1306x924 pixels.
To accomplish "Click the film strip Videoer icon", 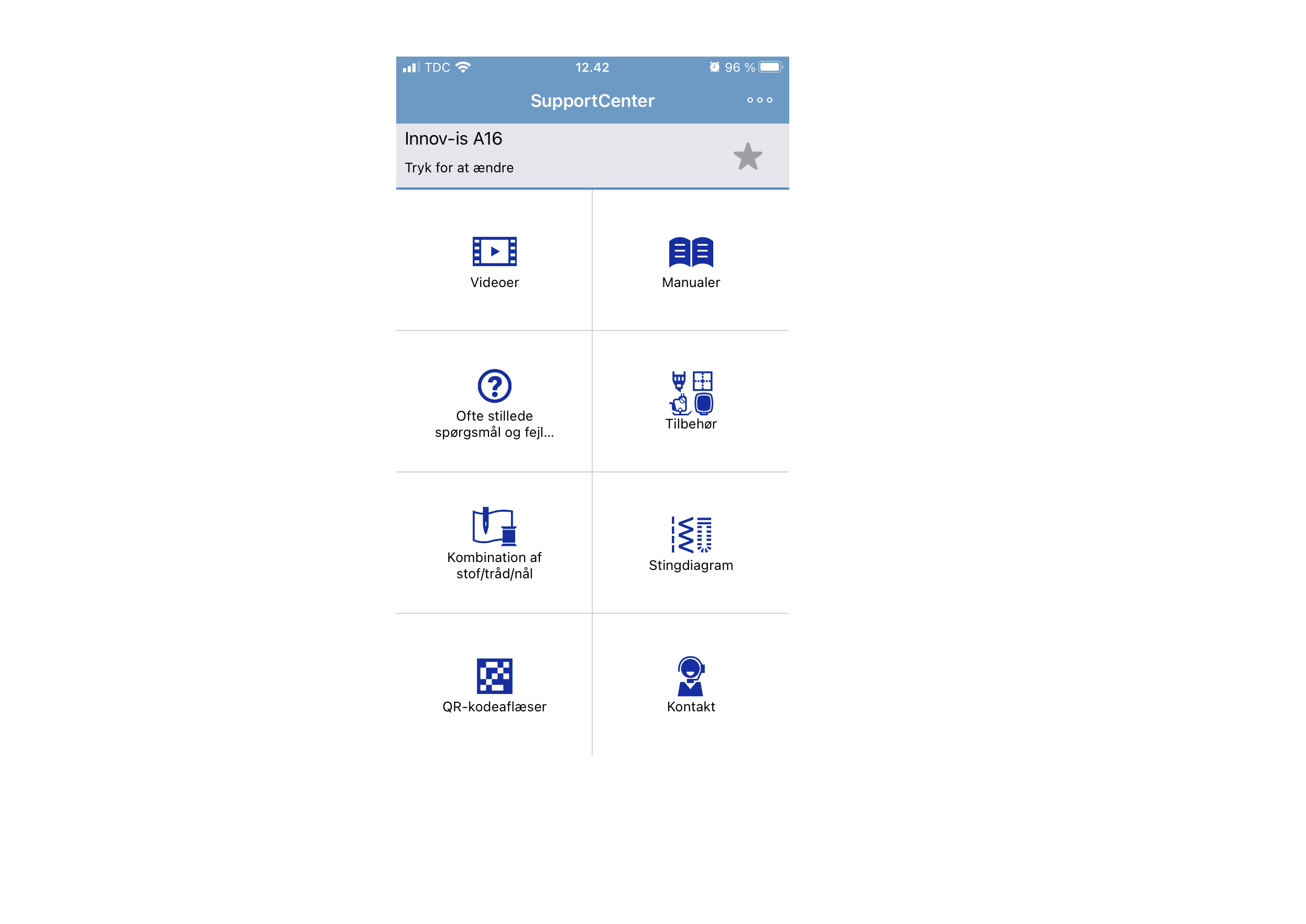I will (x=493, y=250).
